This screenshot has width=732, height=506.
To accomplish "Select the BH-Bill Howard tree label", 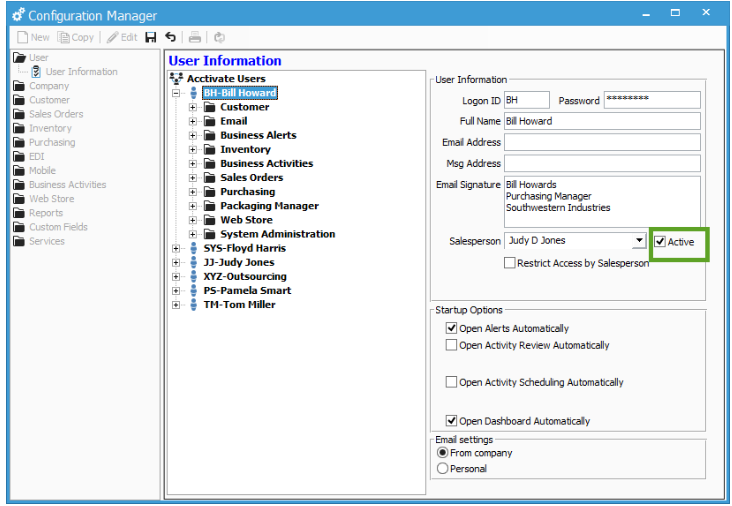I will (x=240, y=93).
